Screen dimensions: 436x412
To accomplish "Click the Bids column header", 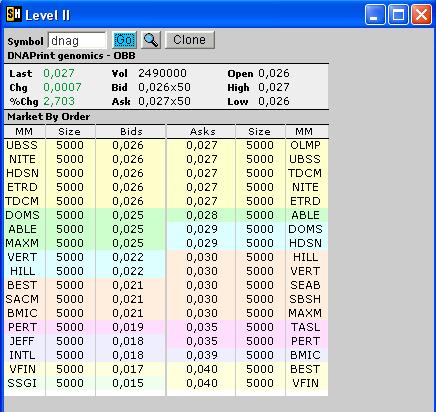I will pyautogui.click(x=131, y=131).
